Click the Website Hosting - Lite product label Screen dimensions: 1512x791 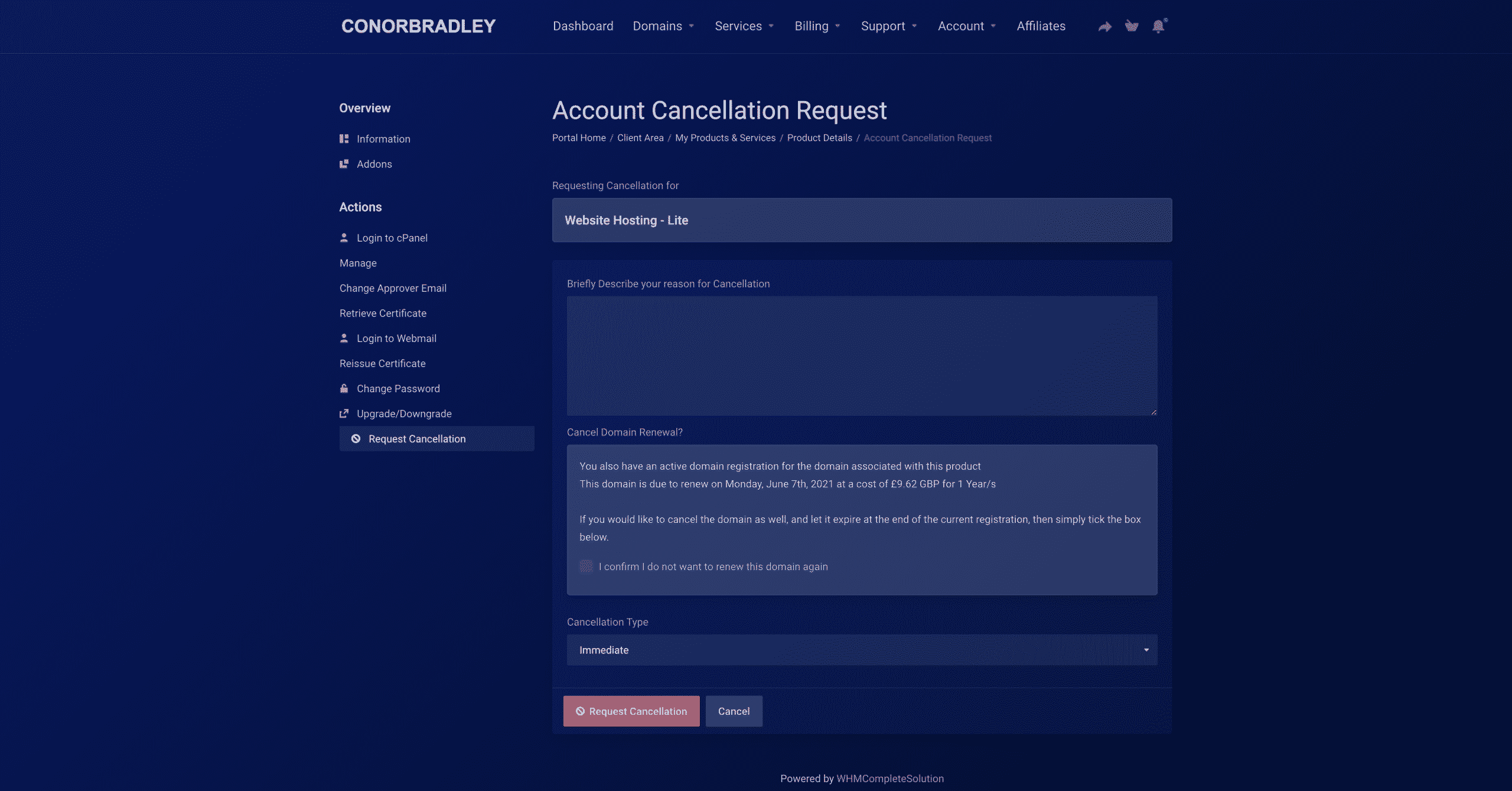[x=626, y=220]
